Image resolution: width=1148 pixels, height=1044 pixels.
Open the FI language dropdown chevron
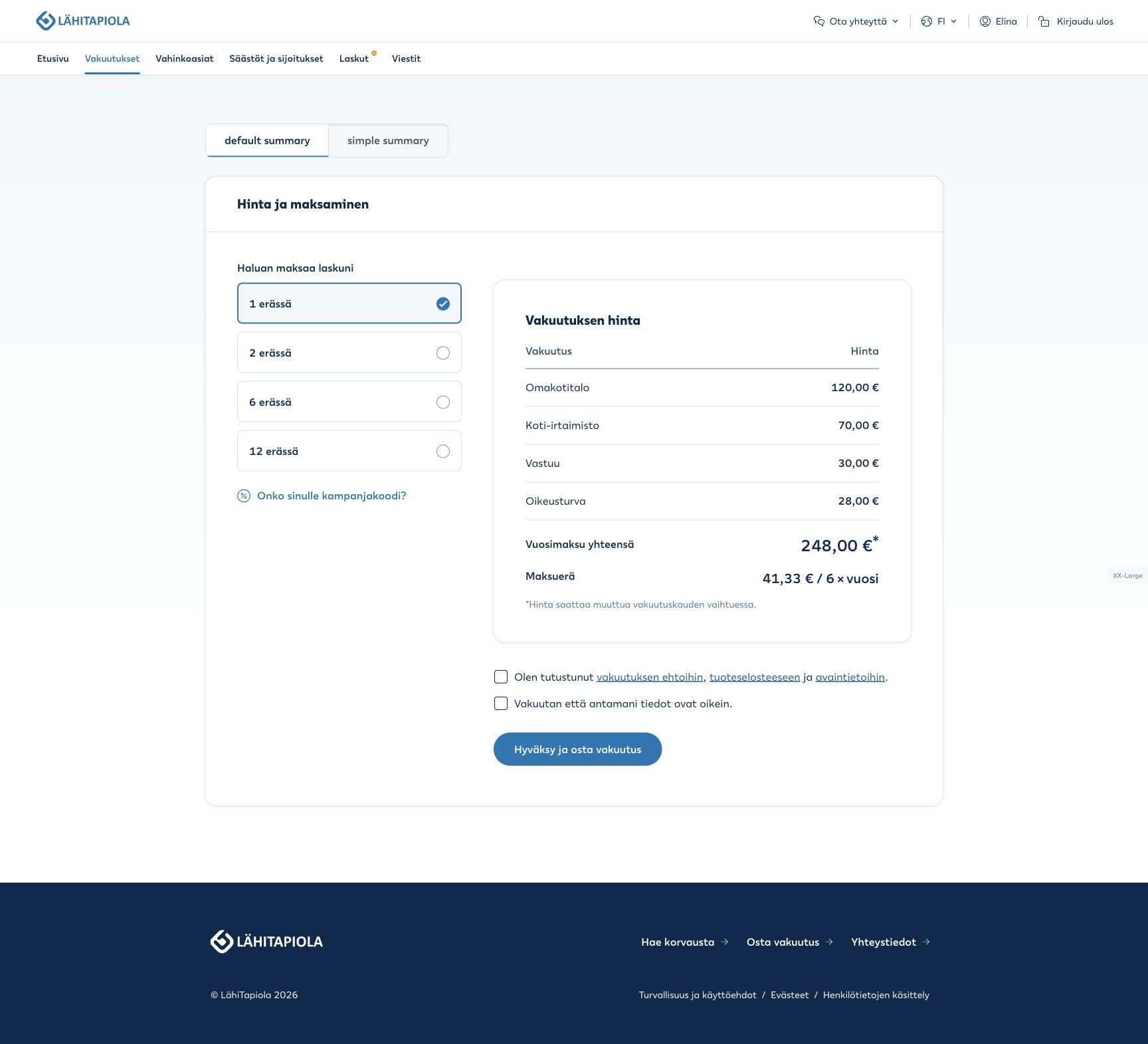click(x=953, y=21)
